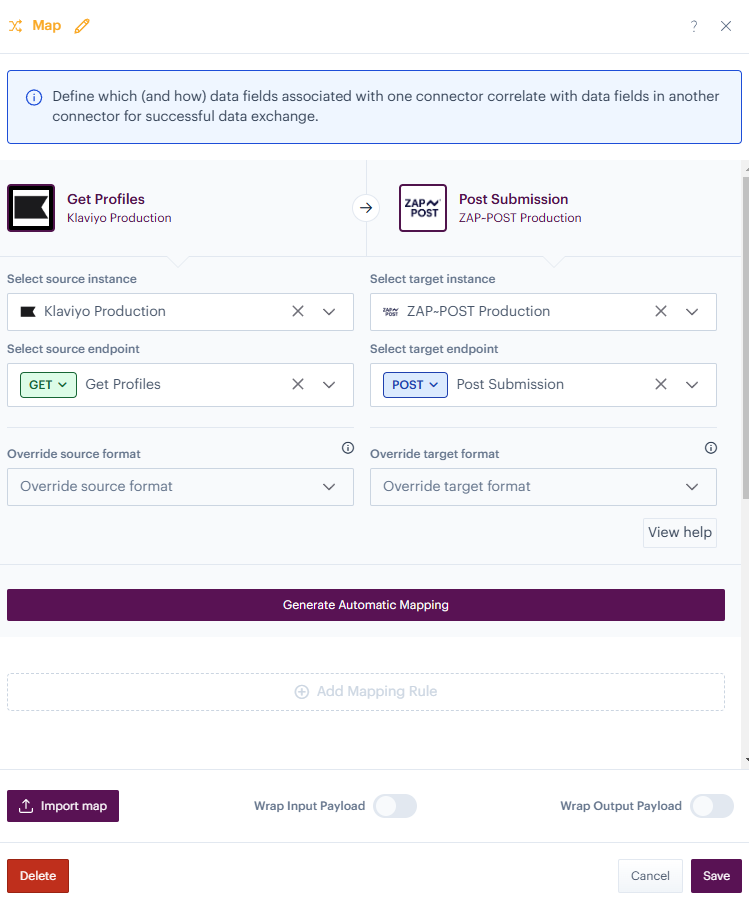The width and height of the screenshot is (749, 899).
Task: Clear the Klaviyo Production source instance
Action: (298, 311)
